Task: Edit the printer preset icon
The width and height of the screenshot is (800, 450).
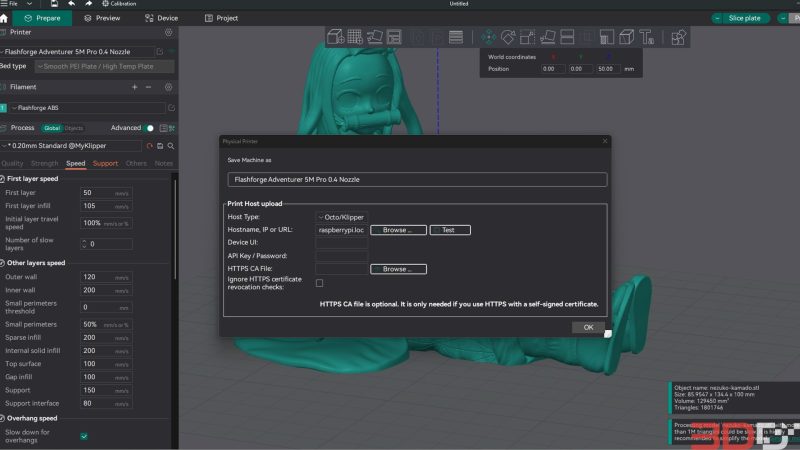Action: click(x=160, y=52)
